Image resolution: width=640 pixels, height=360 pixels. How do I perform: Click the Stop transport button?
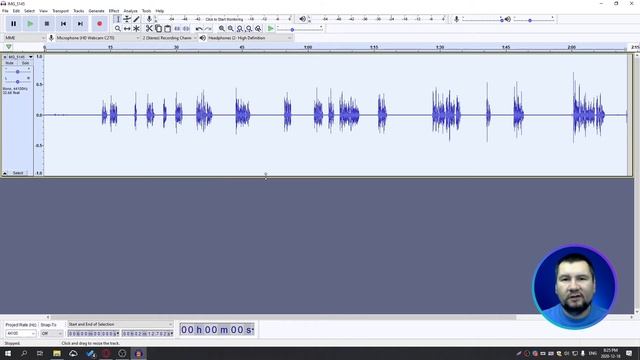tap(47, 24)
